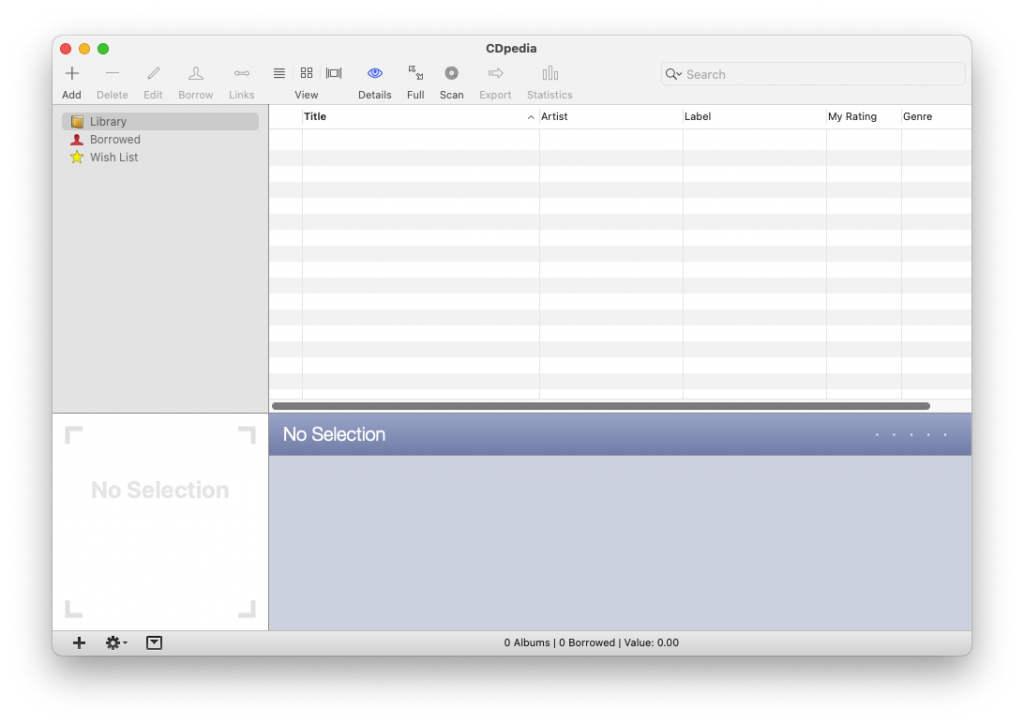The width and height of the screenshot is (1024, 725).
Task: Click the Scan disc icon
Action: (451, 73)
